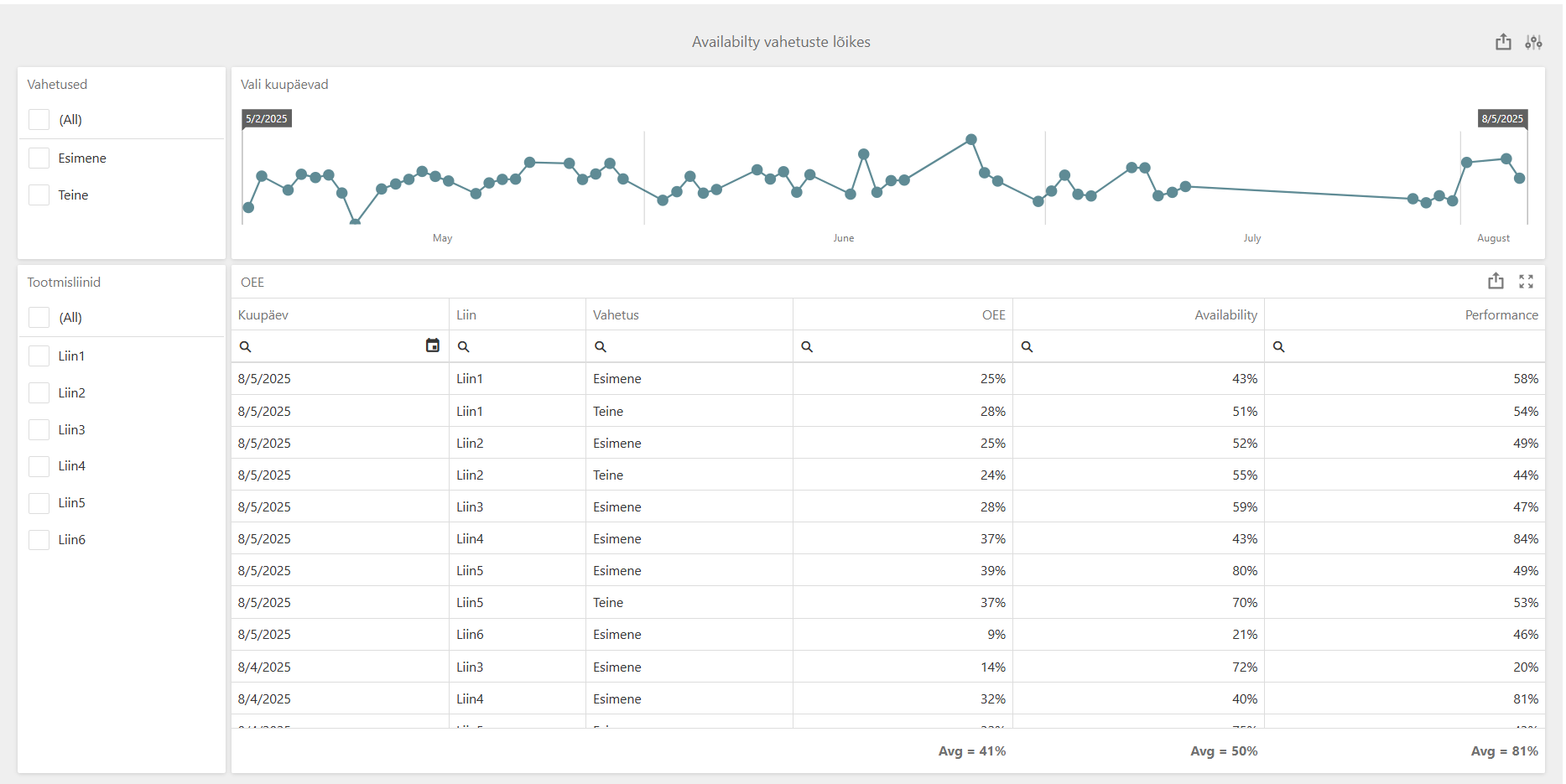
Task: Click the OEE filter input field
Action: pos(903,346)
